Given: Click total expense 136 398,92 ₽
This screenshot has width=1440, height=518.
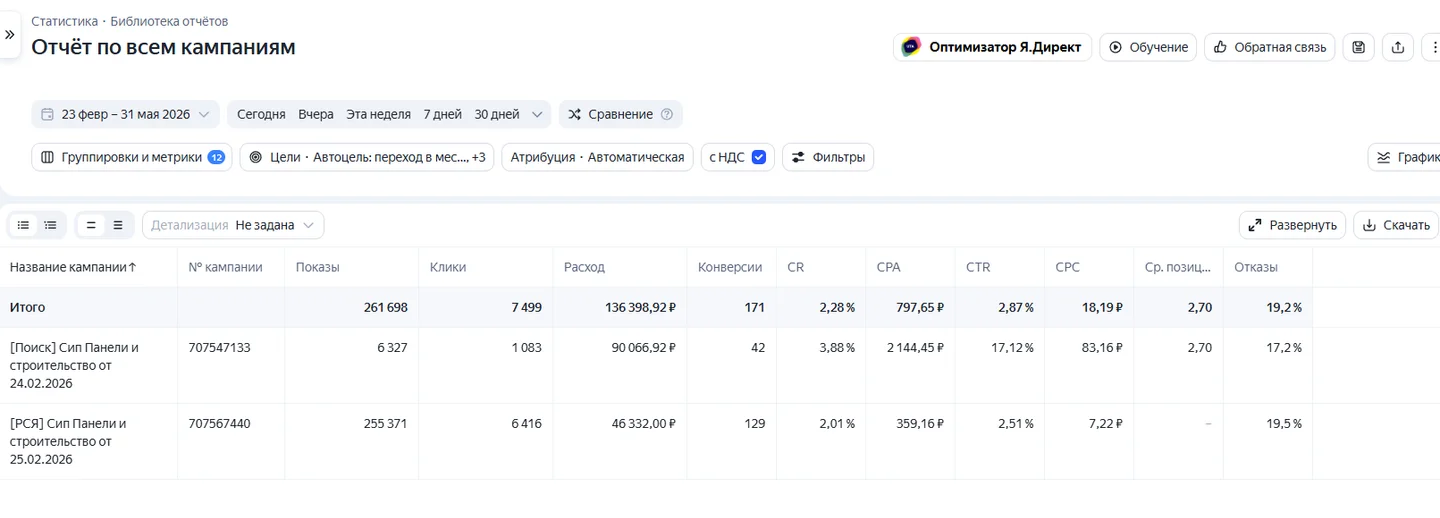Looking at the screenshot, I should click(x=640, y=307).
